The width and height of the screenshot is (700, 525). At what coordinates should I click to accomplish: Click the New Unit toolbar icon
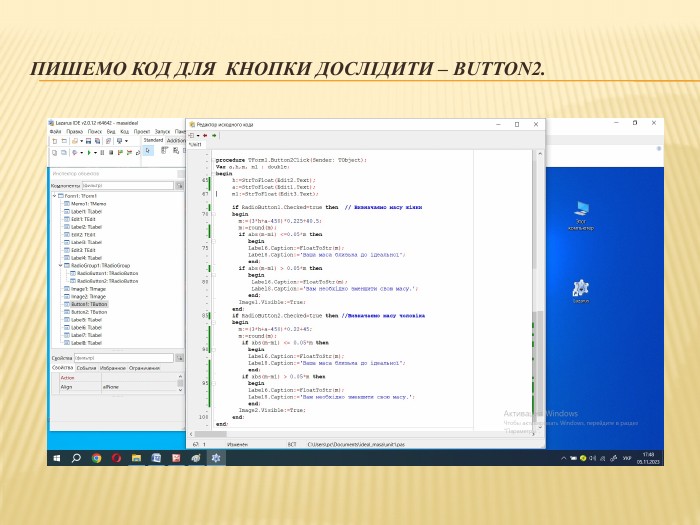click(54, 141)
